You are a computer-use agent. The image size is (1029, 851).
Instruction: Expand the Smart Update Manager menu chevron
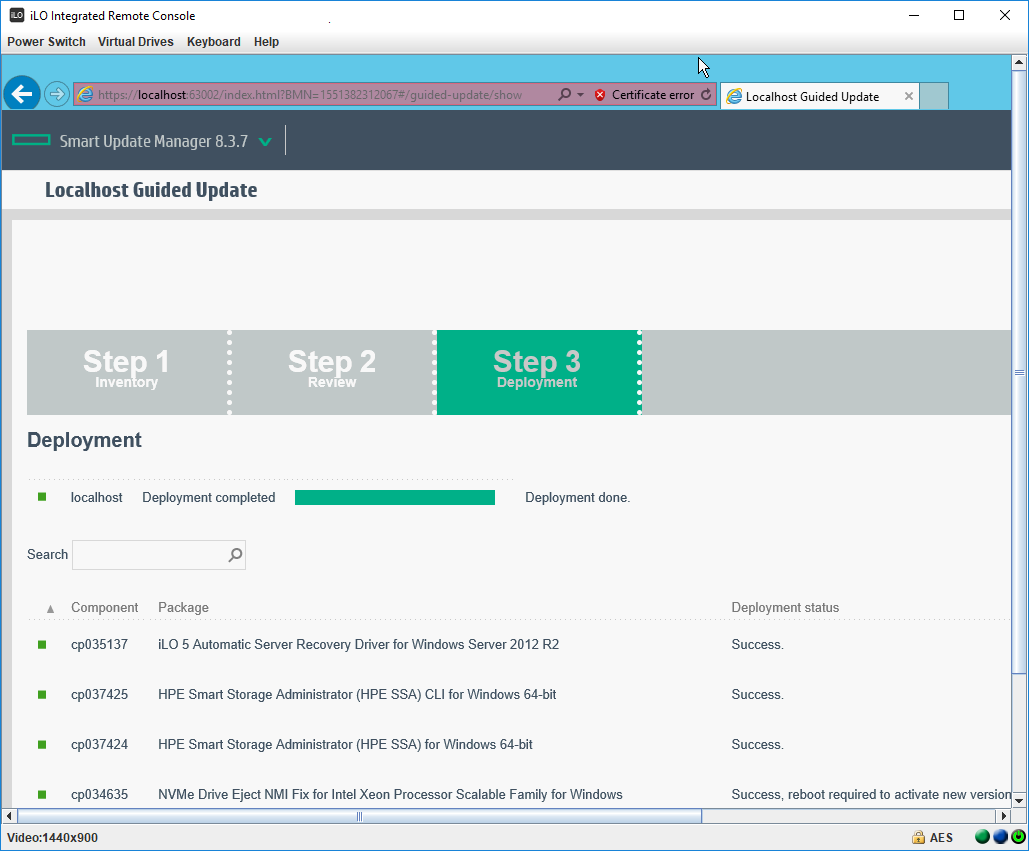point(265,142)
